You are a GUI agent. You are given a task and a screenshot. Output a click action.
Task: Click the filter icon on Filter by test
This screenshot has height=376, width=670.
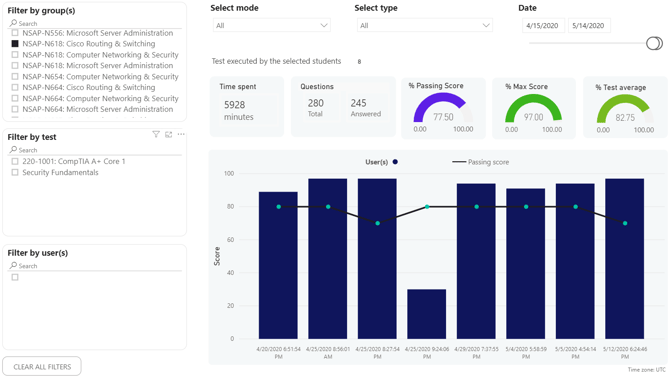tap(156, 135)
